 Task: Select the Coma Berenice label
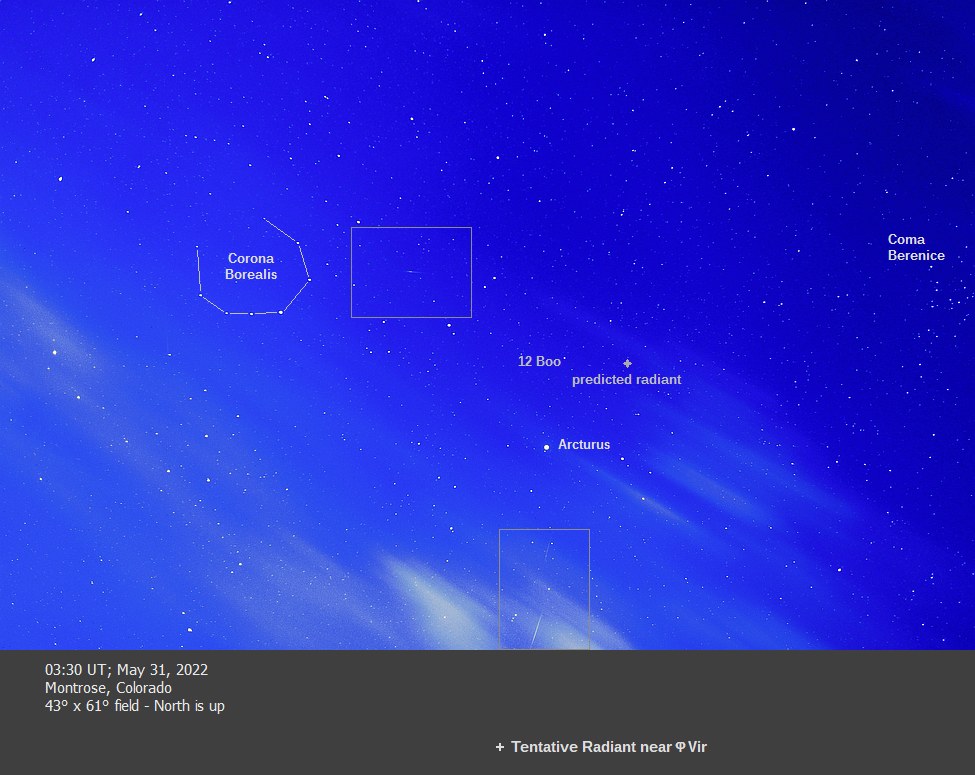[915, 247]
